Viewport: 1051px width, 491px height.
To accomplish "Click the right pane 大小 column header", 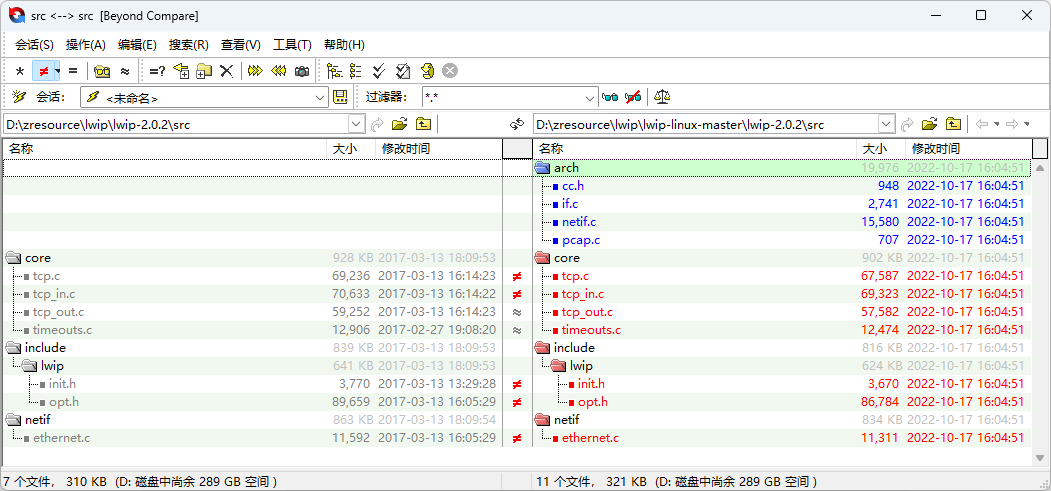I will 881,149.
